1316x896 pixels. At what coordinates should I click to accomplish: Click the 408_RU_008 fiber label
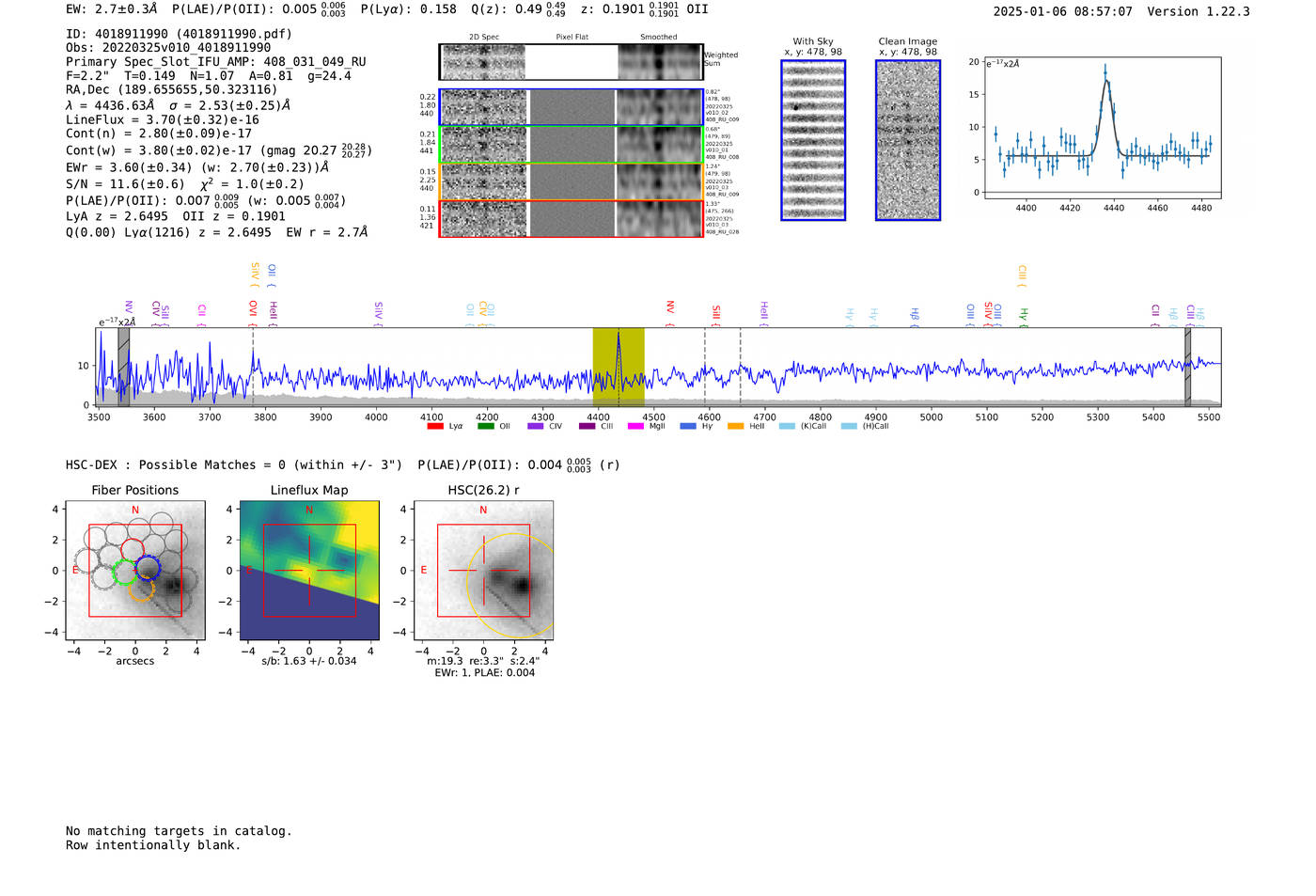tap(722, 157)
